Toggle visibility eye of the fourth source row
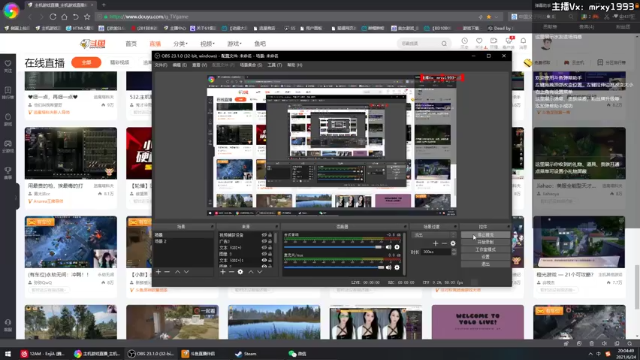This screenshot has height=360, width=640. 264,254
